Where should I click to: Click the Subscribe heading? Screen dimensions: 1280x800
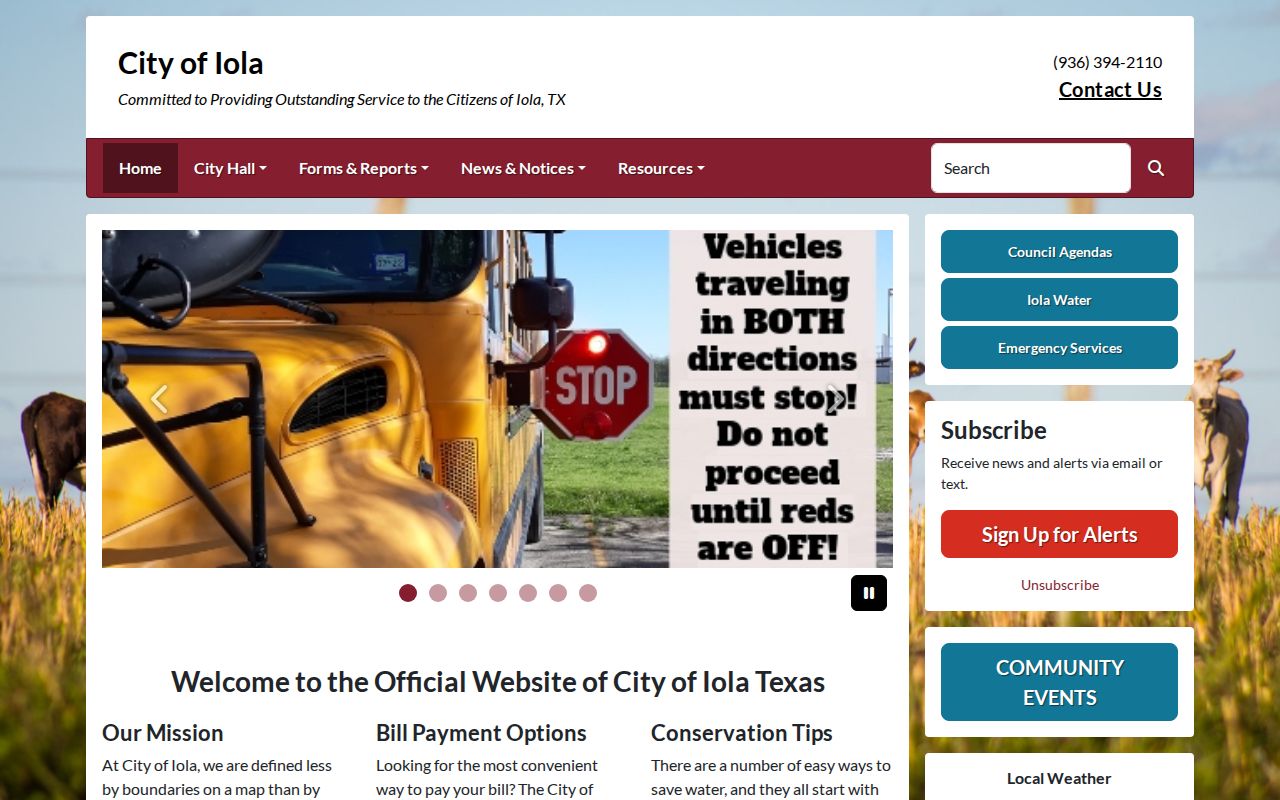point(994,430)
